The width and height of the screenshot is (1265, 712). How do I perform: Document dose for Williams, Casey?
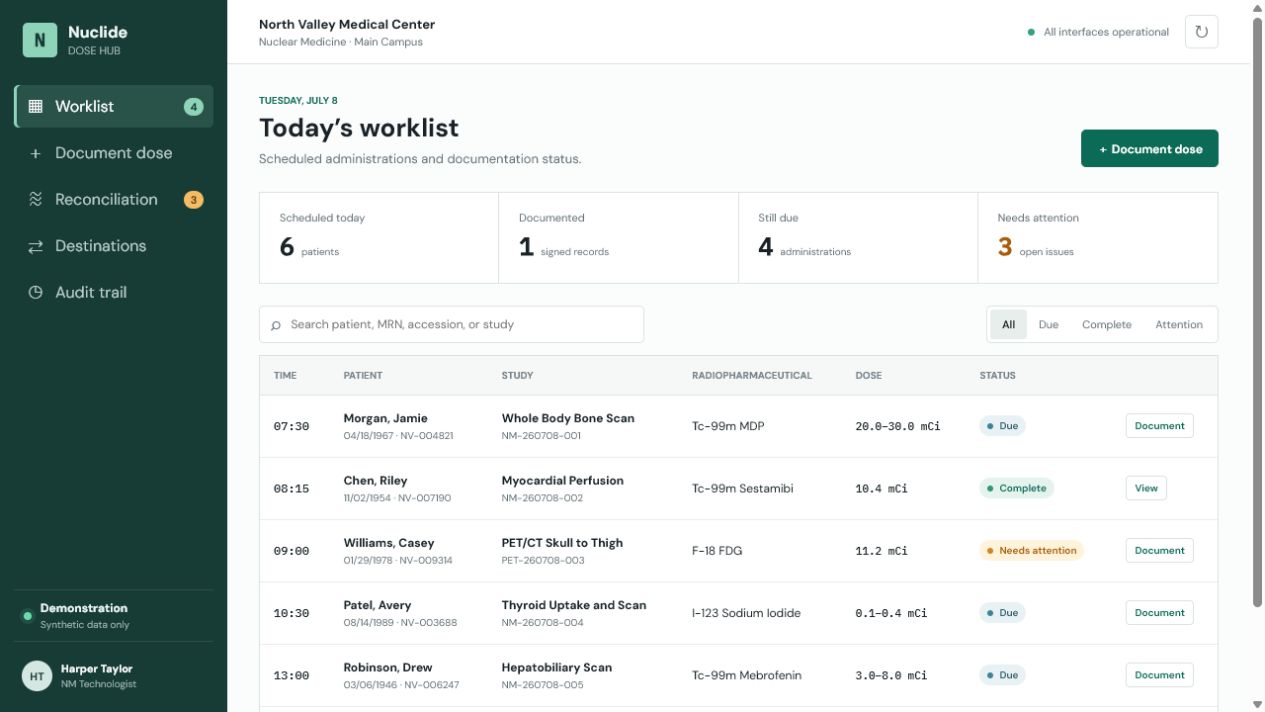coord(1159,550)
